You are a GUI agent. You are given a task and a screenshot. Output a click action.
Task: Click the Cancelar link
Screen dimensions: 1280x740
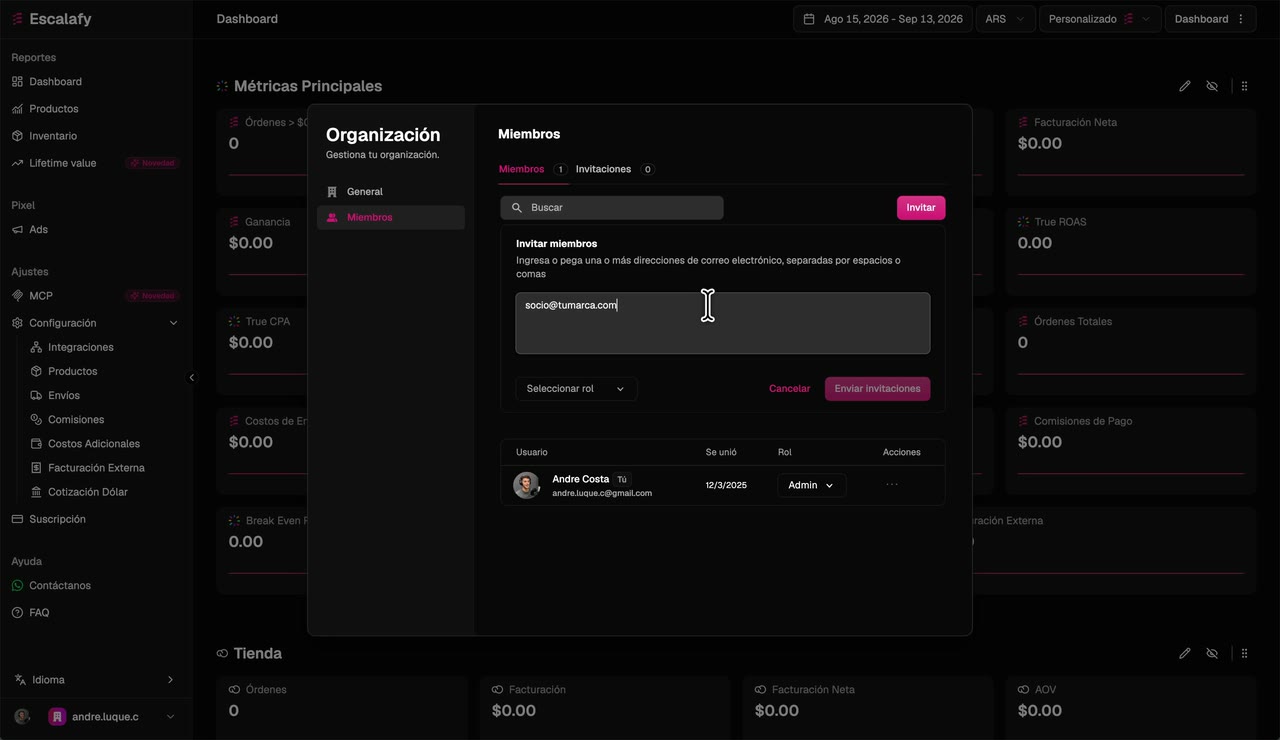[x=790, y=389]
